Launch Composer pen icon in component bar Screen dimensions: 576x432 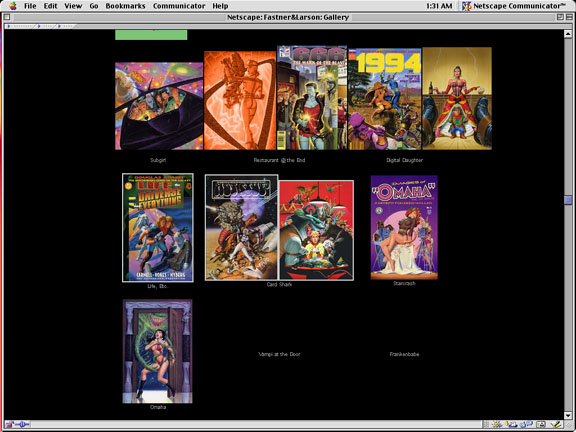(556, 425)
